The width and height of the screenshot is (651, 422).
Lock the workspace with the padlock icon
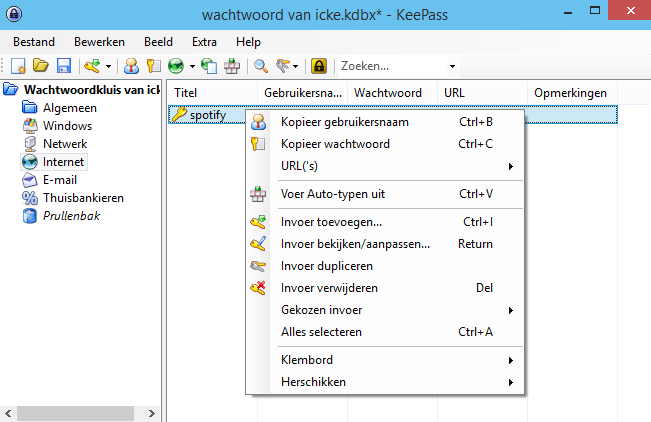point(319,66)
